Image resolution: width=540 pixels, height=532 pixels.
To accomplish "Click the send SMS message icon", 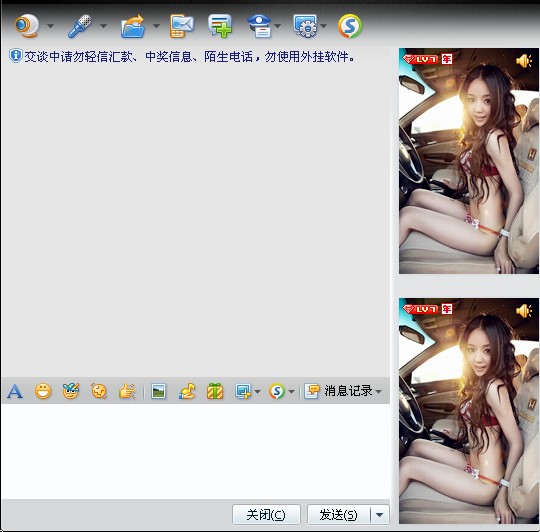I will [x=181, y=26].
